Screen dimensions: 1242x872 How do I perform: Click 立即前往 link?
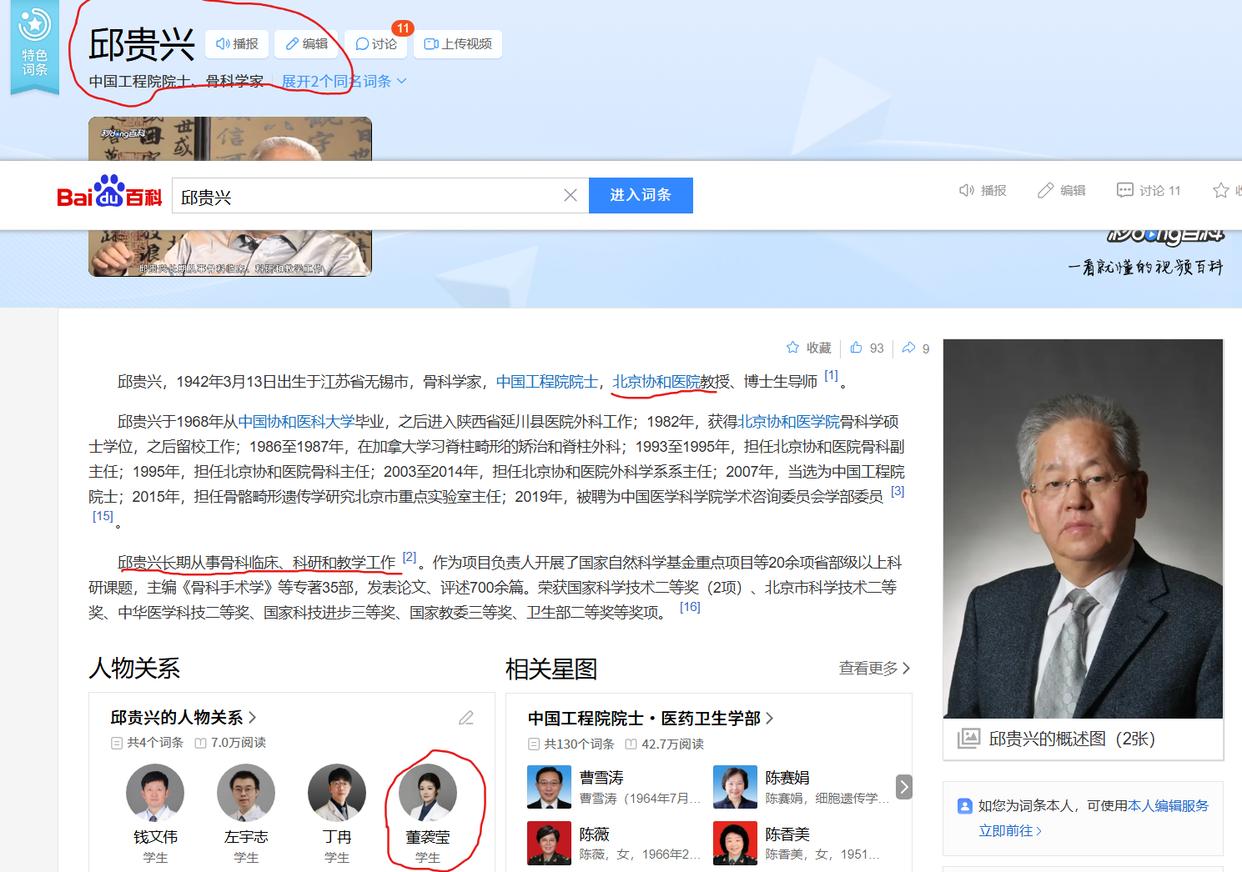pos(1010,830)
